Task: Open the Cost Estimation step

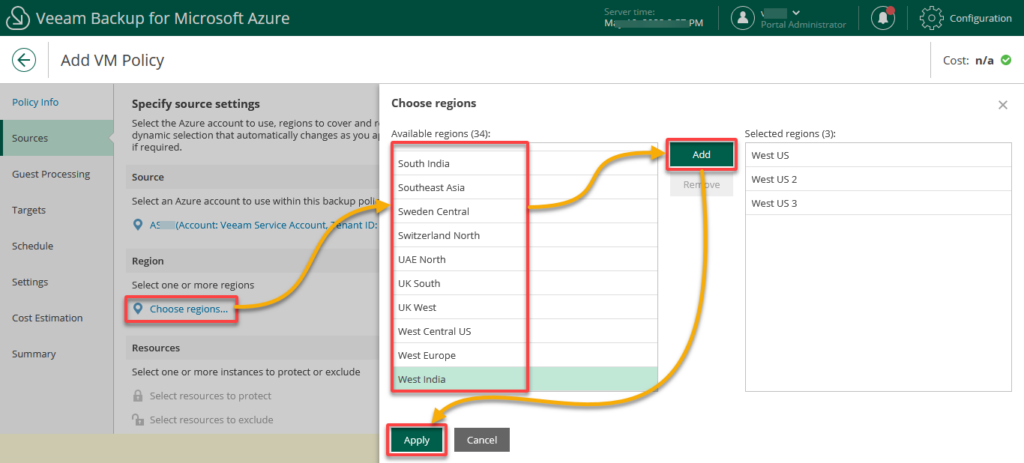Action: (x=48, y=318)
